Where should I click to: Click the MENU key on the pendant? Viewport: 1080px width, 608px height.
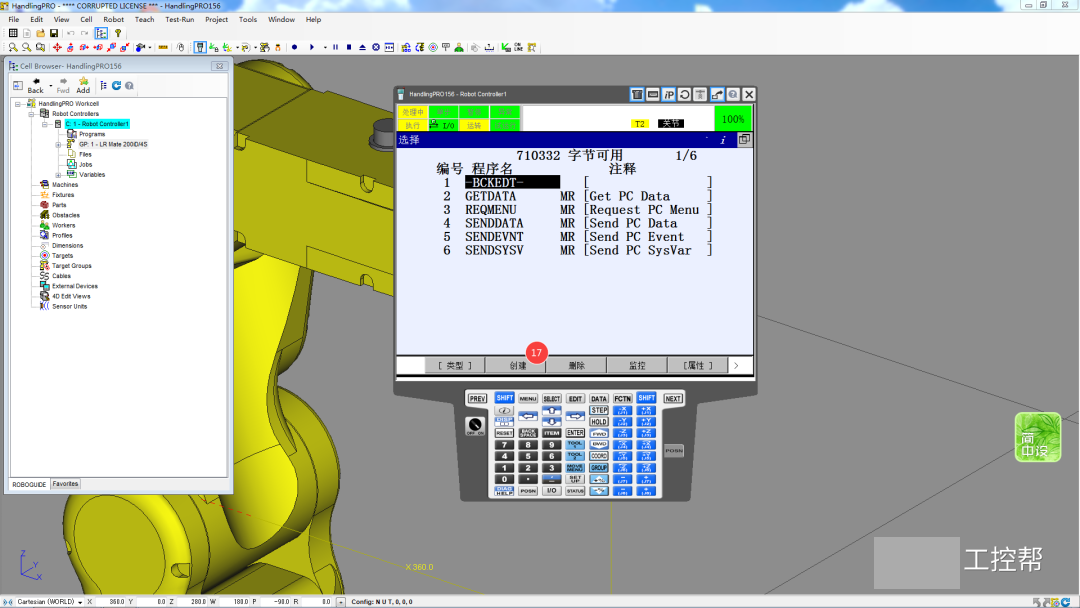pos(528,399)
